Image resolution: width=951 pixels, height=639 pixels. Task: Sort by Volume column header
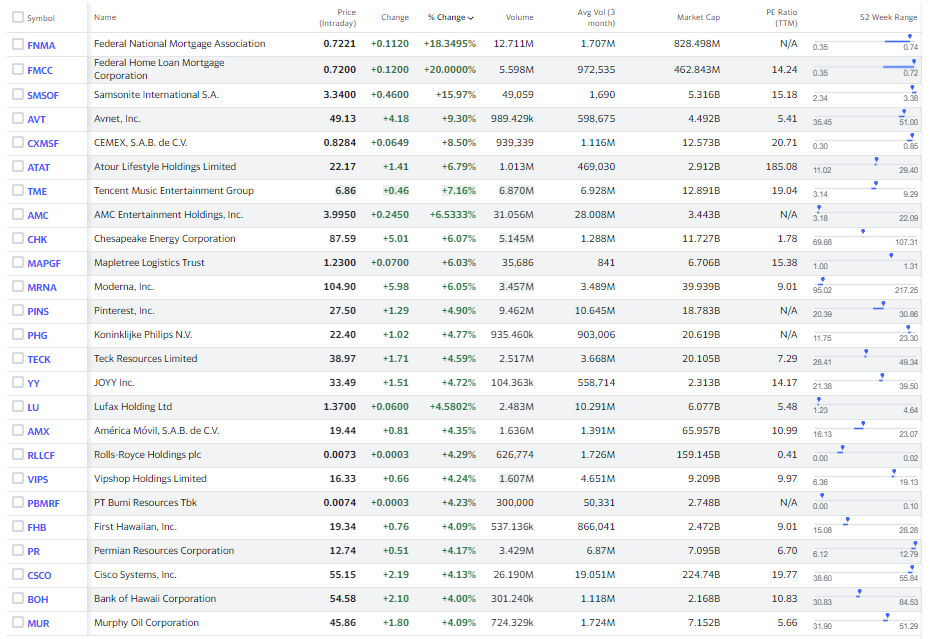(520, 17)
